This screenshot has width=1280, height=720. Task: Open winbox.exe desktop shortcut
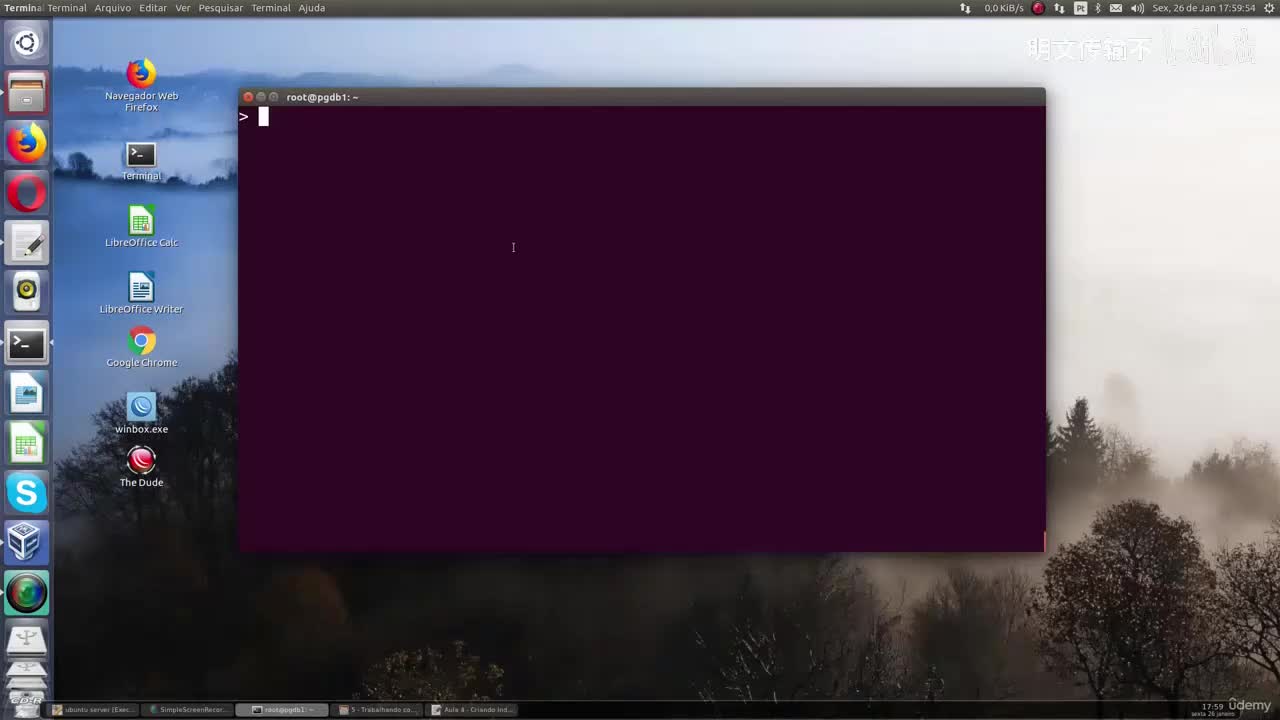[x=141, y=414]
